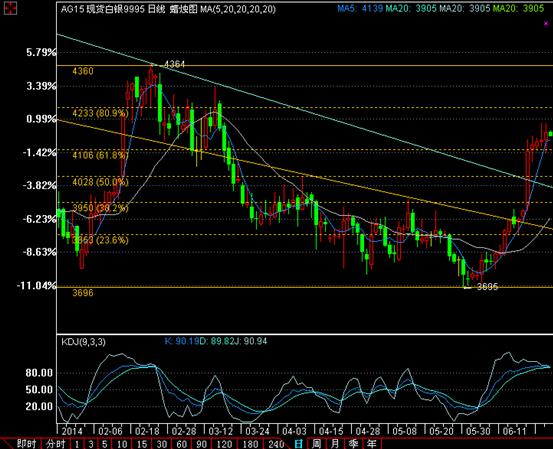Viewport: 553px width, 449px height.
Task: Click the KDJ 80.00 level label
Action: click(x=39, y=373)
